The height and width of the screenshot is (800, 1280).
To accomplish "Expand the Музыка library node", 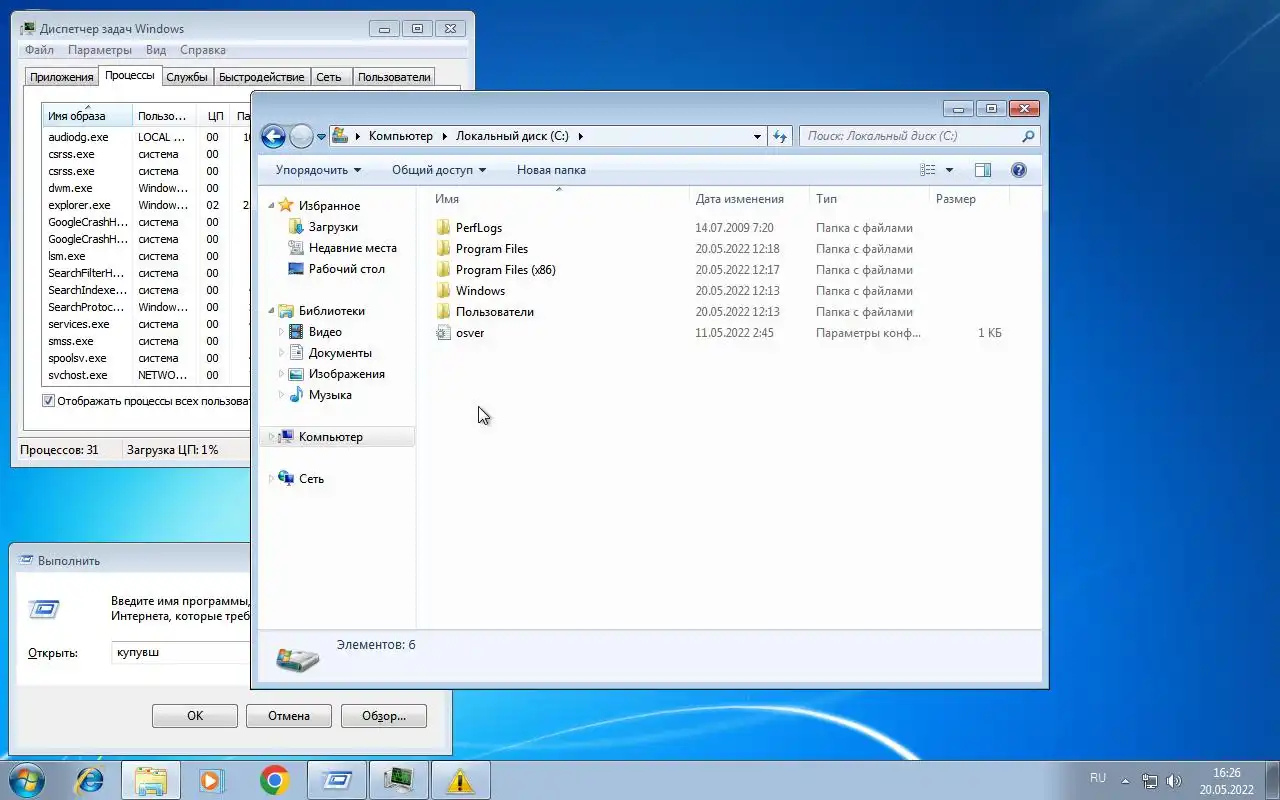I will click(x=281, y=395).
